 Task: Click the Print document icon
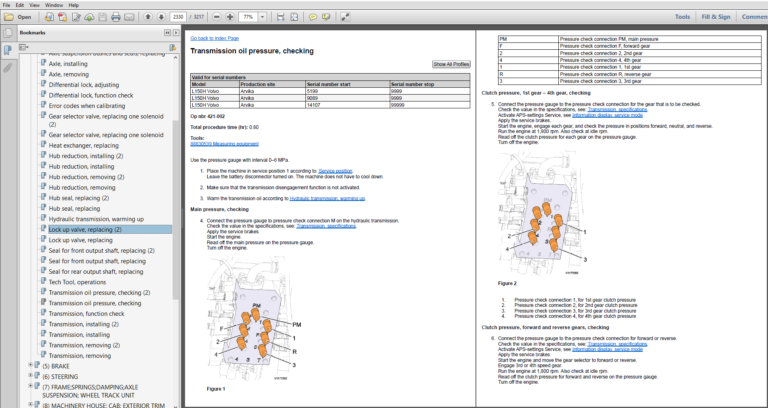[x=117, y=17]
